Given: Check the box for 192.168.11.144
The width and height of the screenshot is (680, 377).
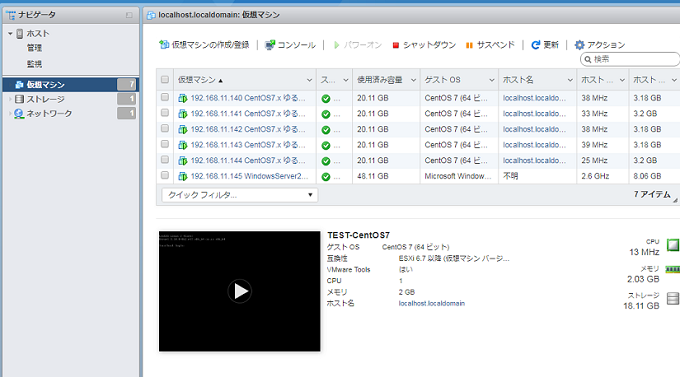Looking at the screenshot, I should click(165, 160).
